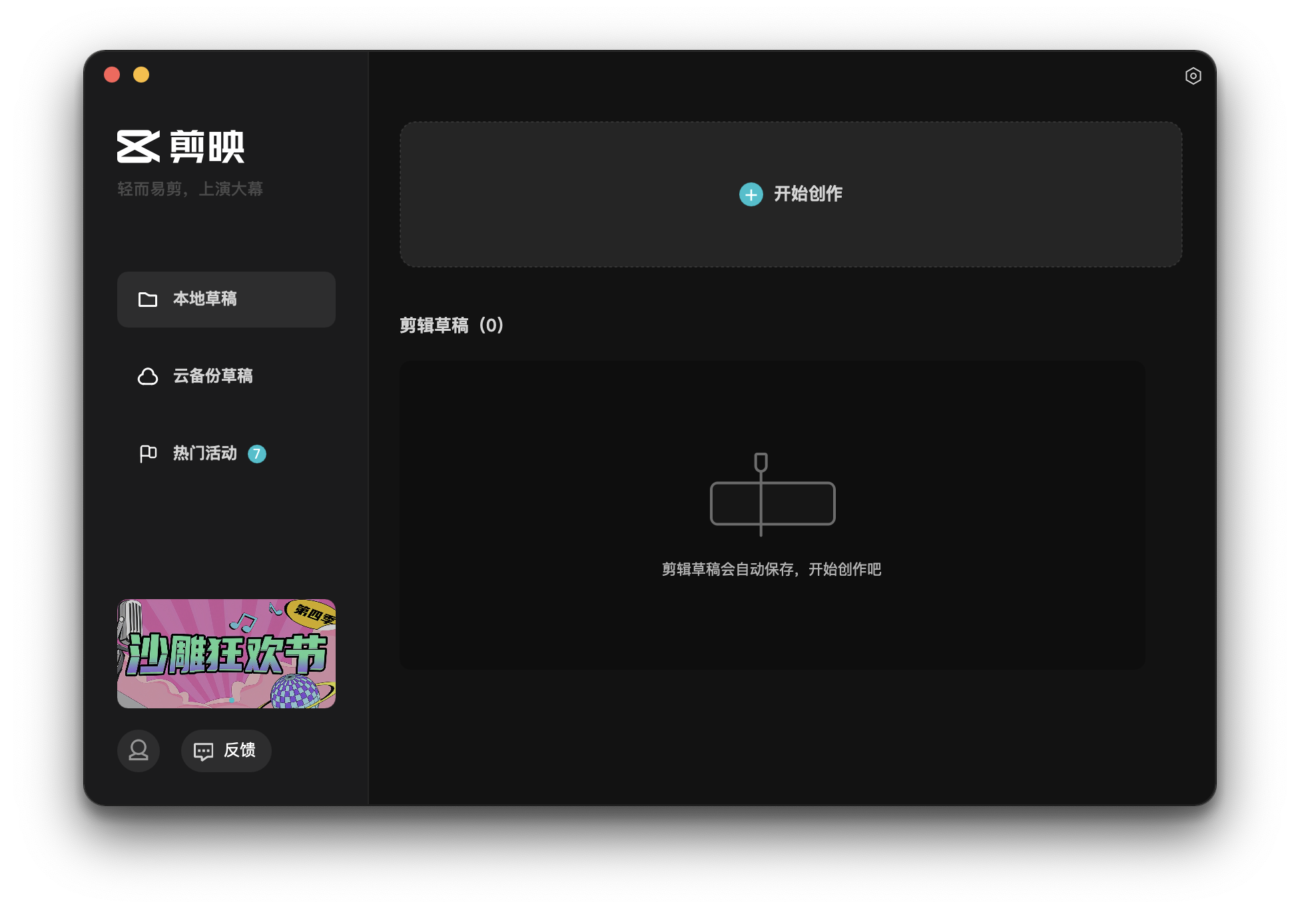Click the 反馈 feedback button

[226, 750]
